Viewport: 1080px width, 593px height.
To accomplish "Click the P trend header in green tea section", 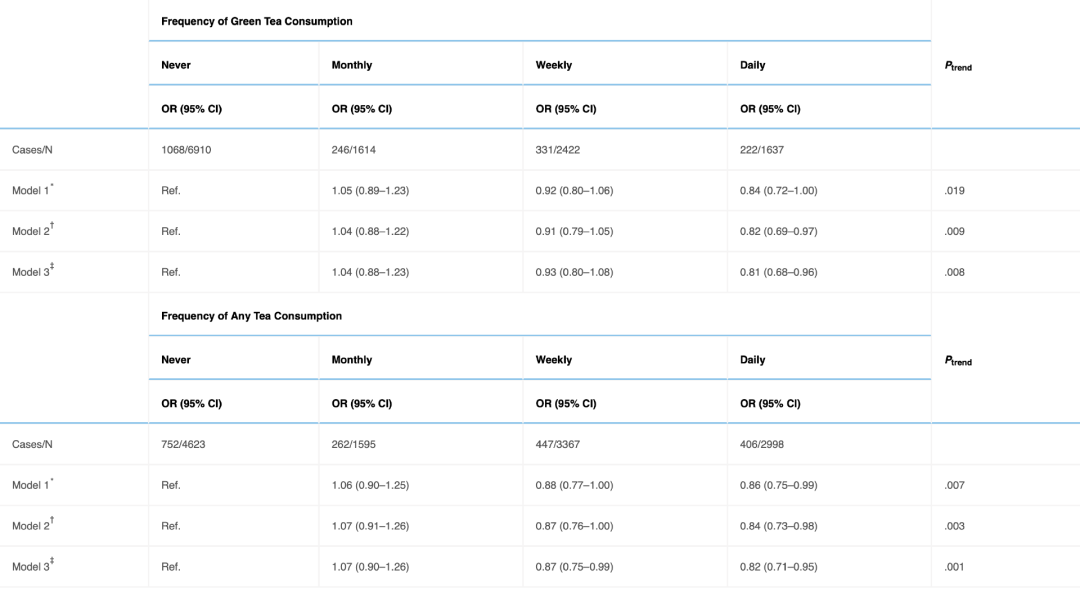I will pos(958,66).
